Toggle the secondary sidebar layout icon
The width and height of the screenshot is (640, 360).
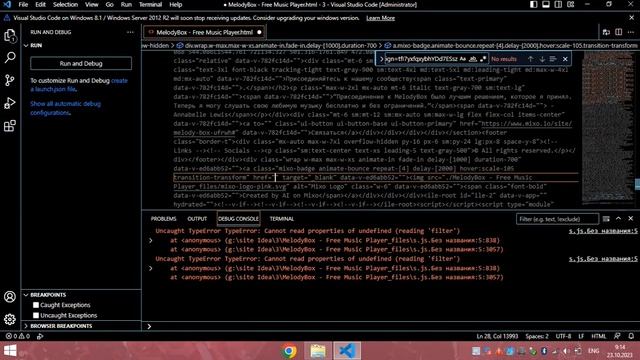coord(558,4)
